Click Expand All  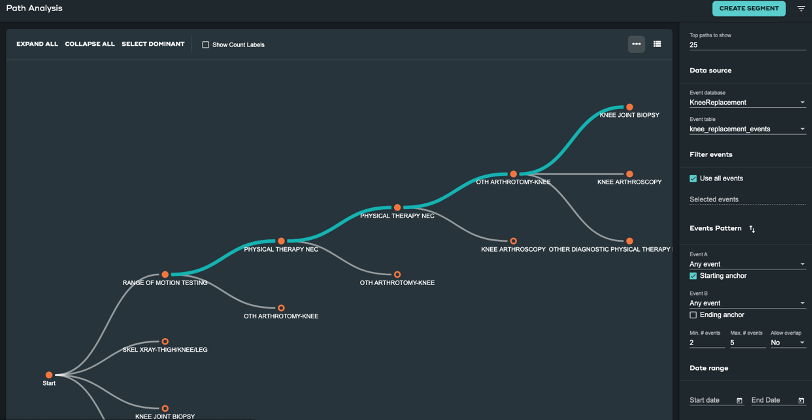(x=37, y=45)
